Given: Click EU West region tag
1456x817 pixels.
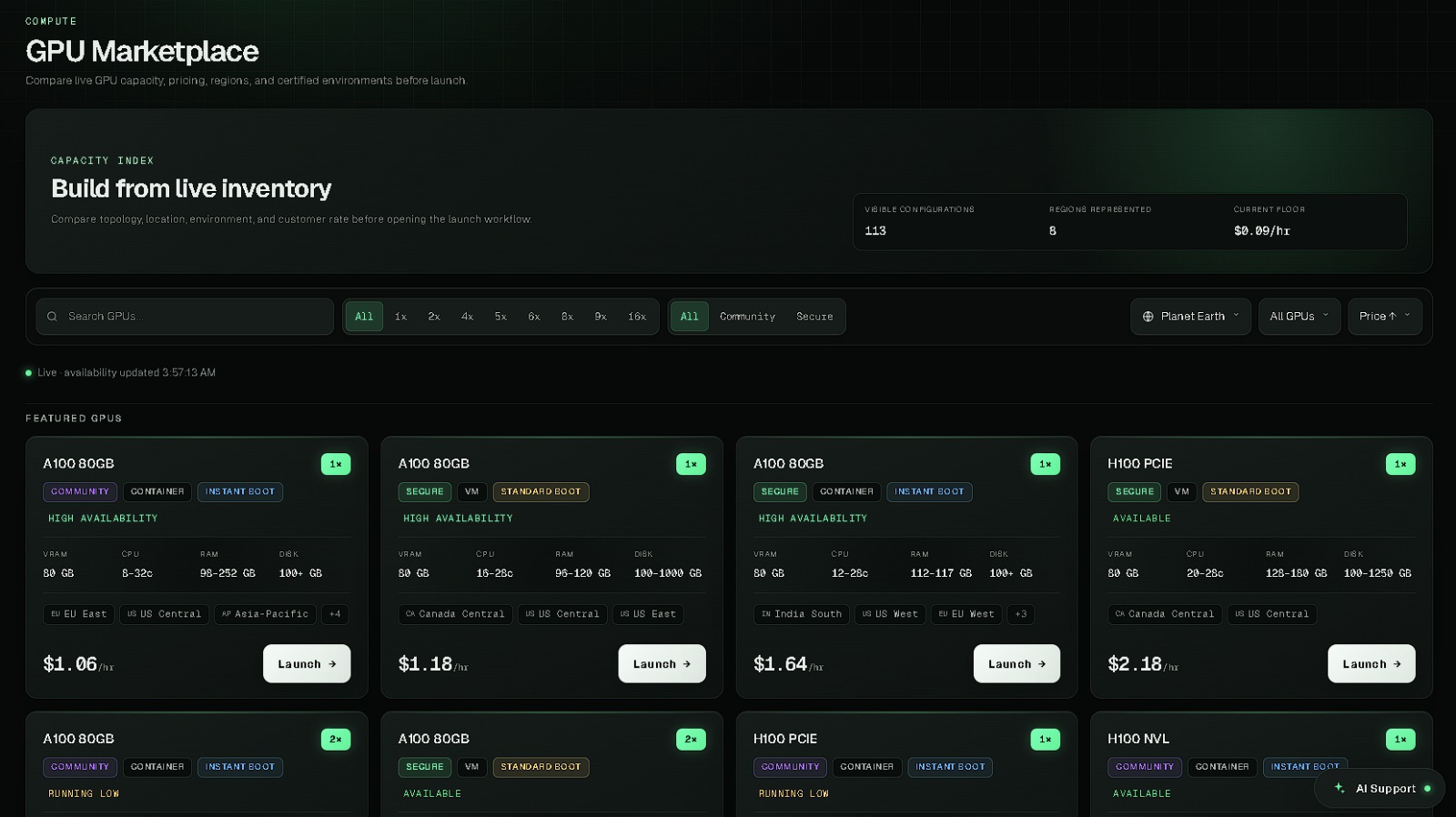Looking at the screenshot, I should [x=966, y=614].
